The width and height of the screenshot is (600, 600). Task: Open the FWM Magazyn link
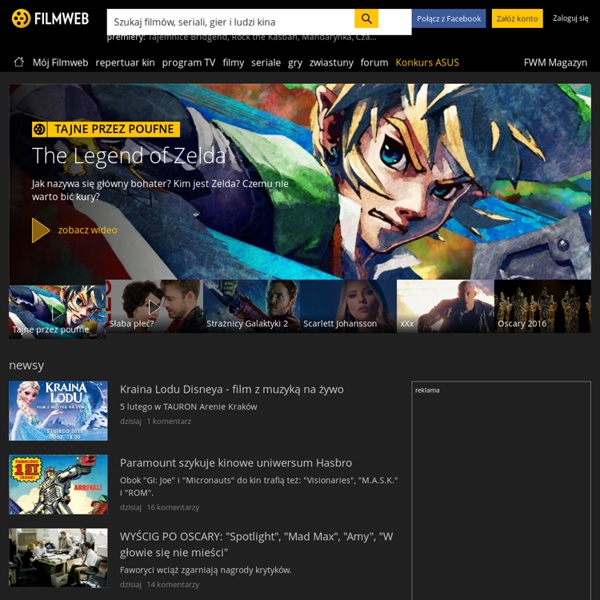pos(555,62)
